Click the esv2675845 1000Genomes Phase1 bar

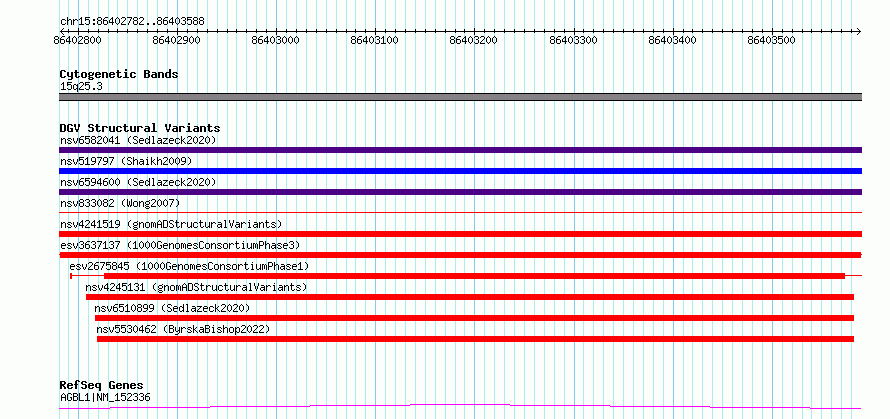pyautogui.click(x=466, y=276)
